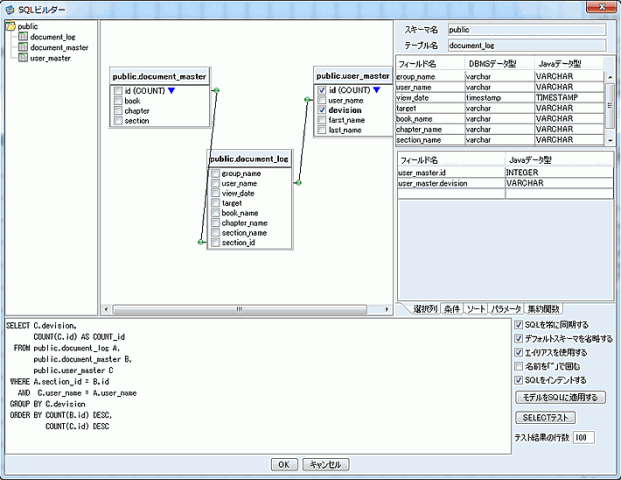Uncheck devision field in user_master table
621x480 pixels.
(322, 111)
